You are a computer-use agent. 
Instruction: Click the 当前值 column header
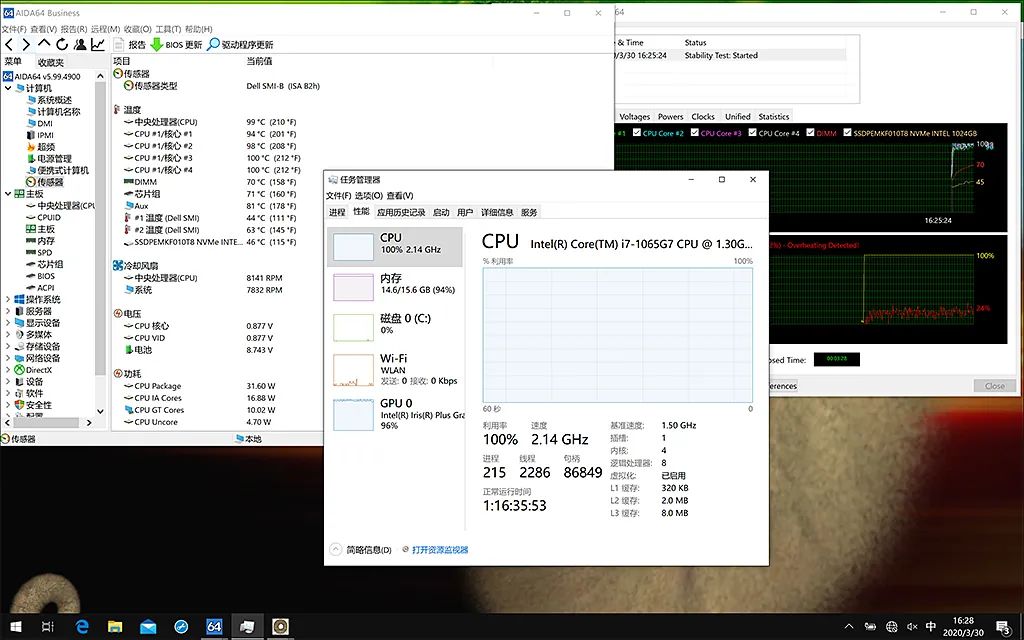259,61
